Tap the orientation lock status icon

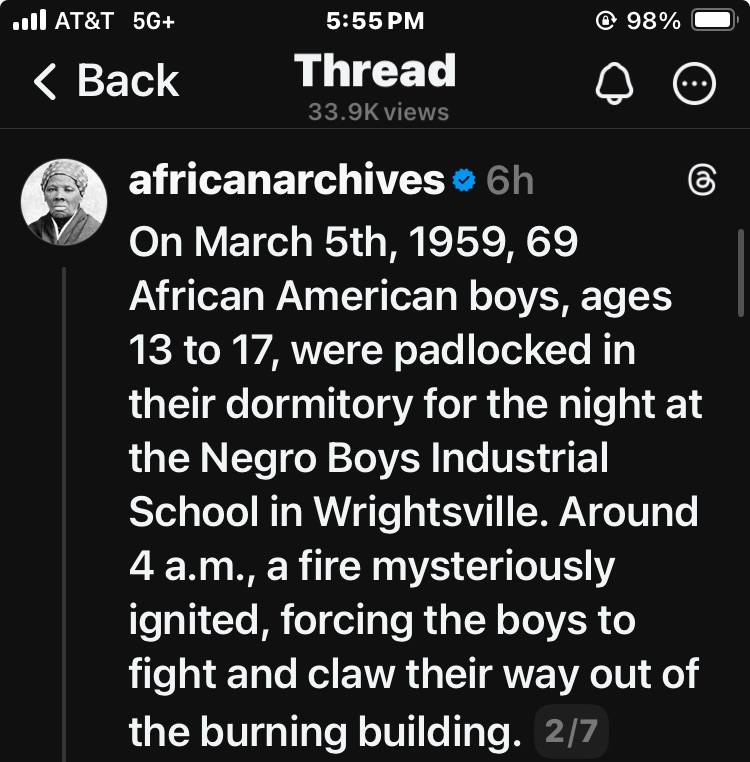click(x=603, y=20)
